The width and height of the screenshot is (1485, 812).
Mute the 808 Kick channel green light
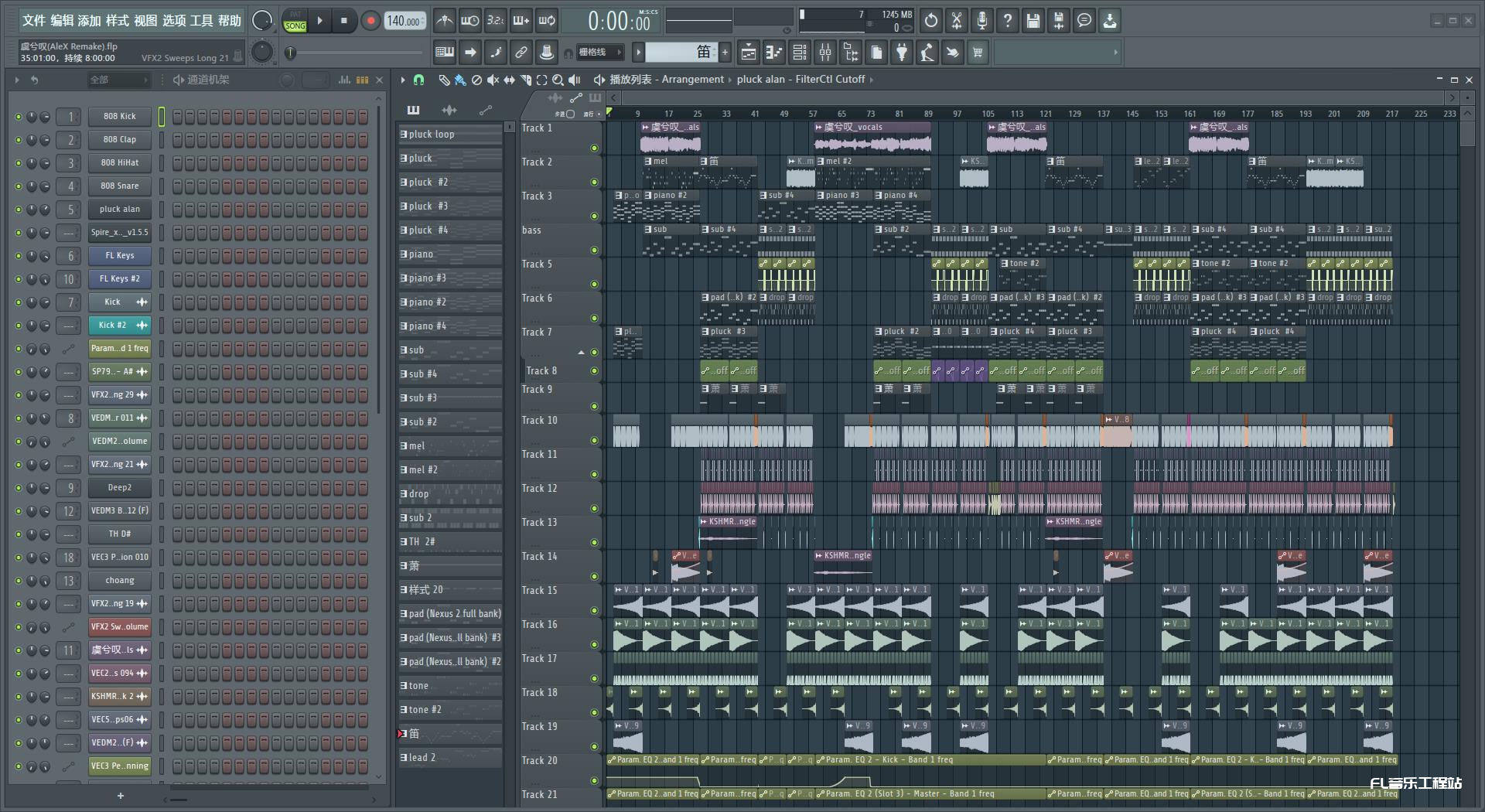19,117
